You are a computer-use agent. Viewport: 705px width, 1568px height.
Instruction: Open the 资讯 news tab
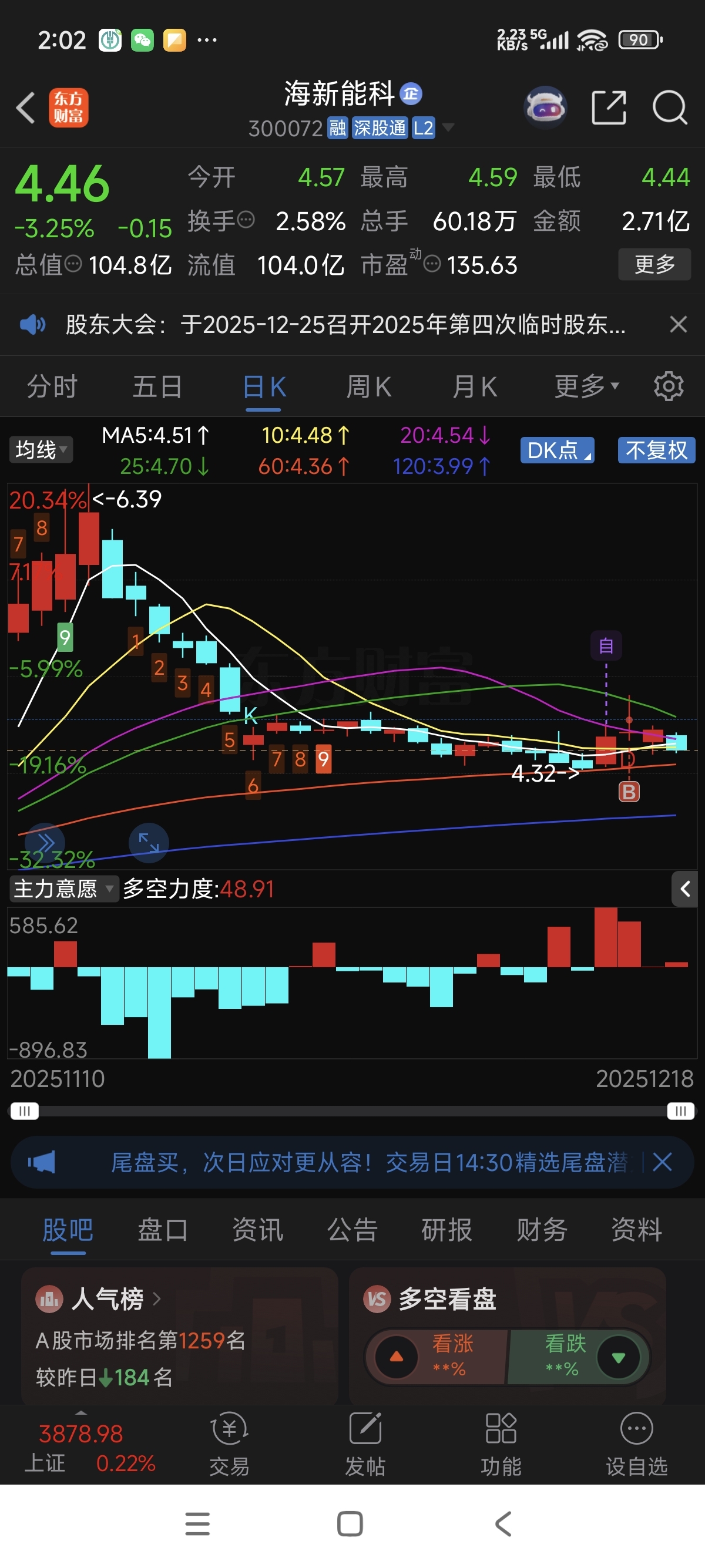[x=257, y=1230]
